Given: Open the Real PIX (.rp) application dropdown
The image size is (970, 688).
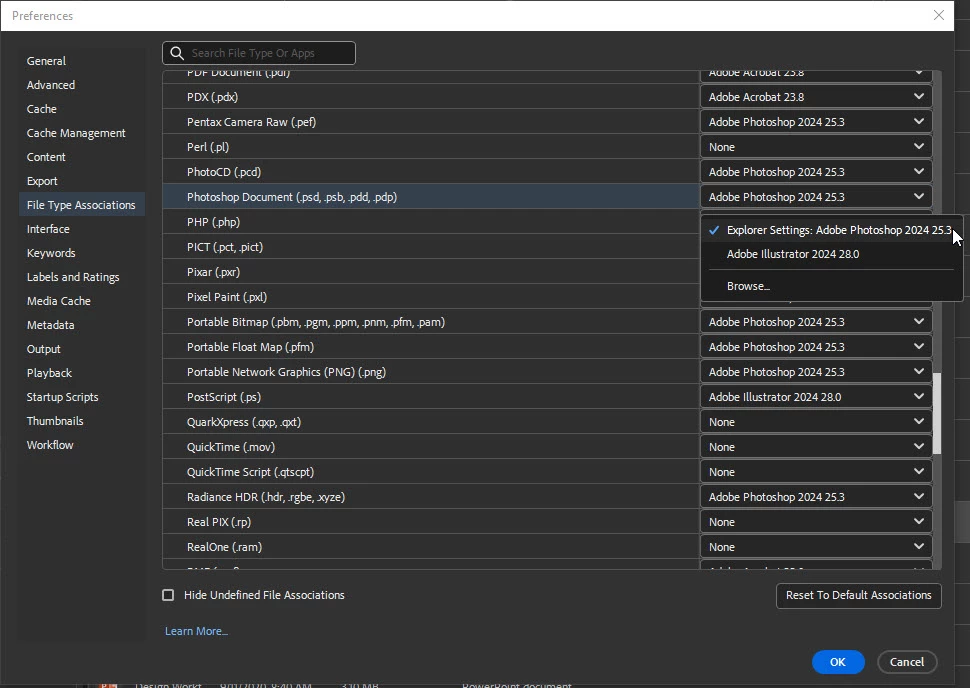Looking at the screenshot, I should point(816,522).
